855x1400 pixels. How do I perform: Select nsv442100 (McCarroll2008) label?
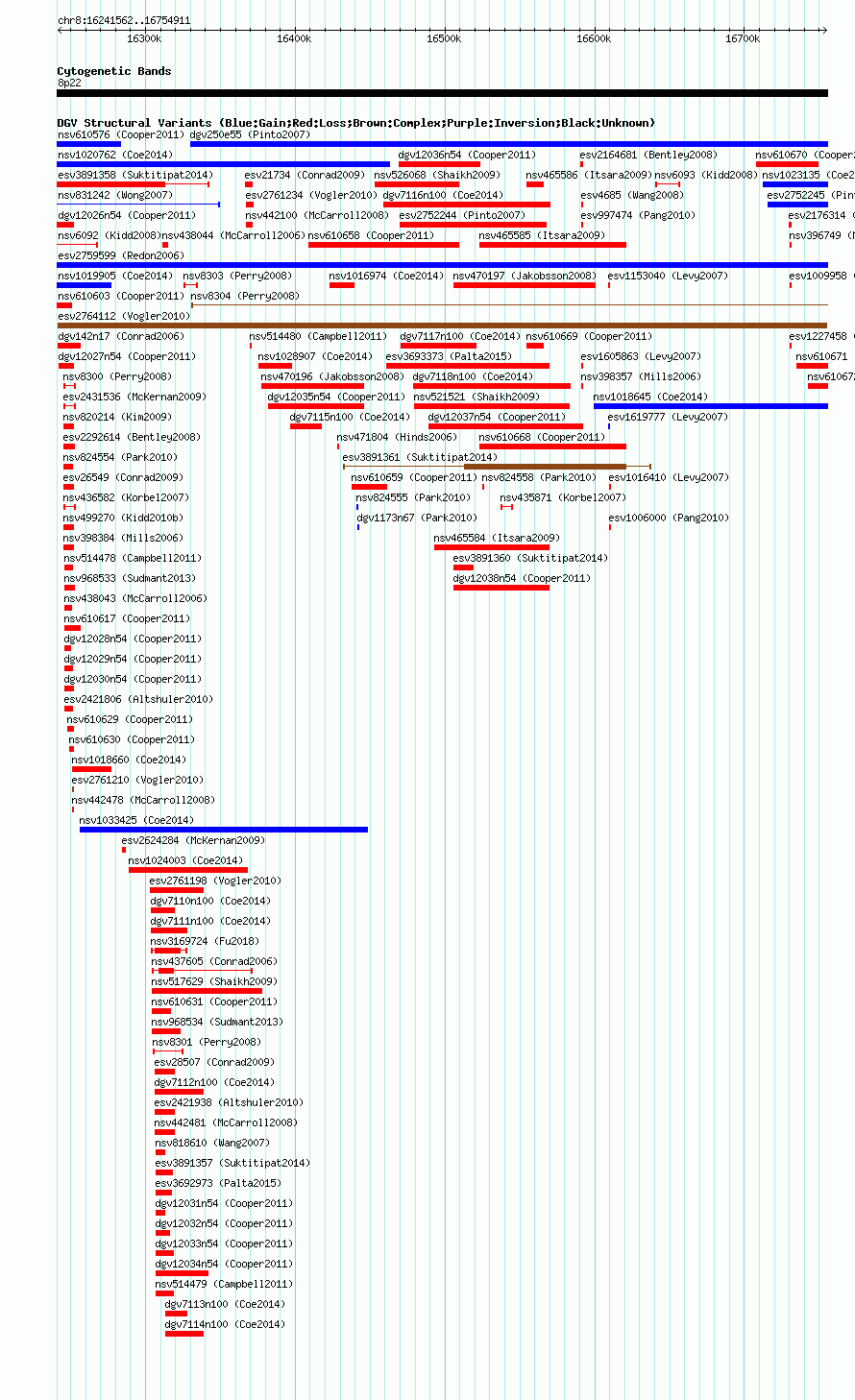(x=317, y=215)
